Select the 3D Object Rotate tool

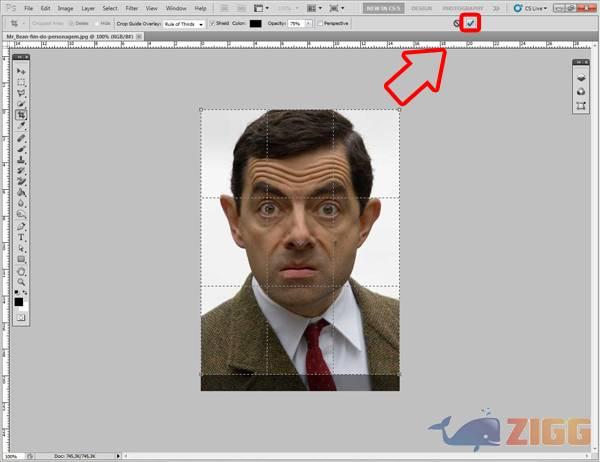coord(21,272)
